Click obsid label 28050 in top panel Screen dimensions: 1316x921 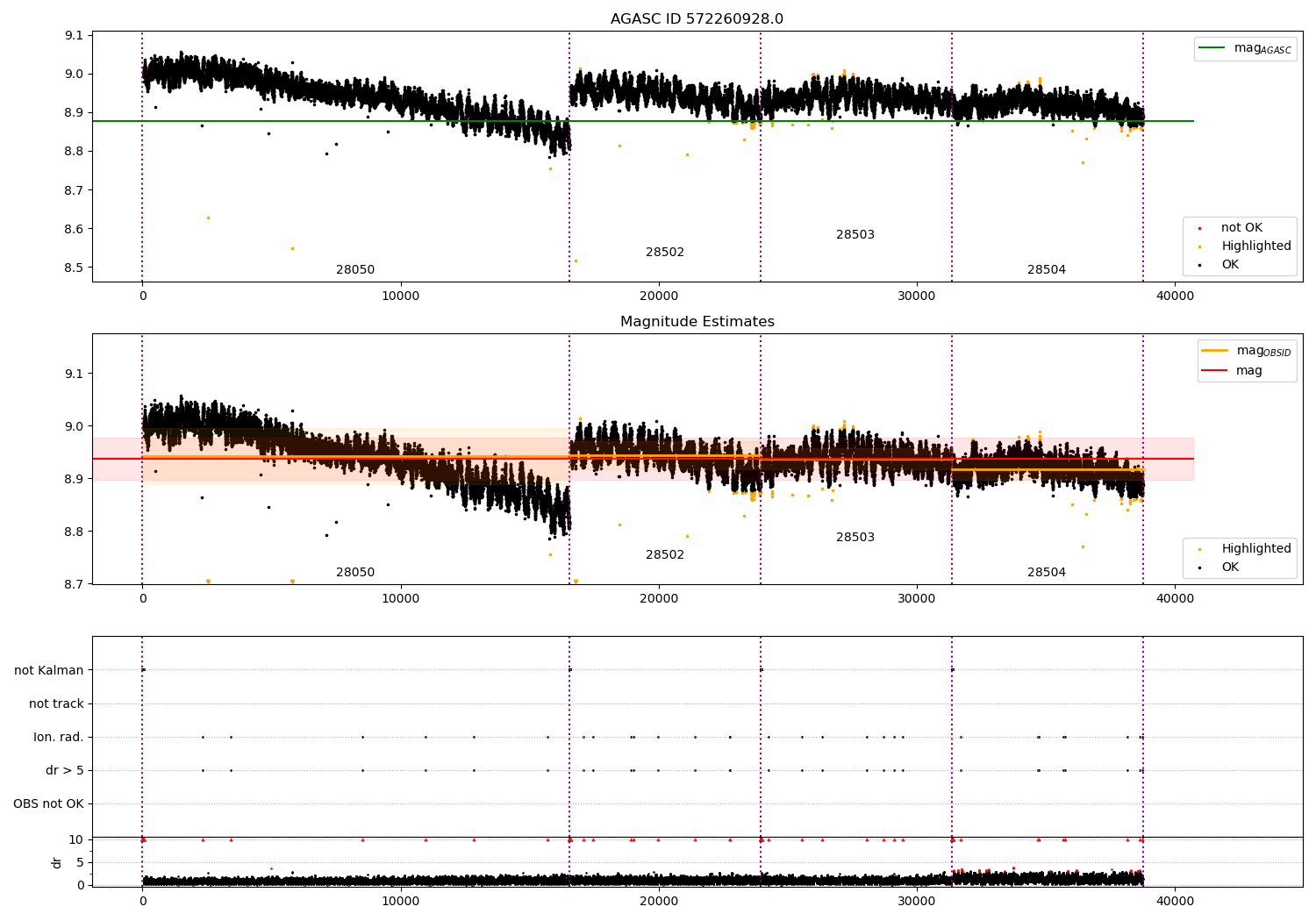355,270
